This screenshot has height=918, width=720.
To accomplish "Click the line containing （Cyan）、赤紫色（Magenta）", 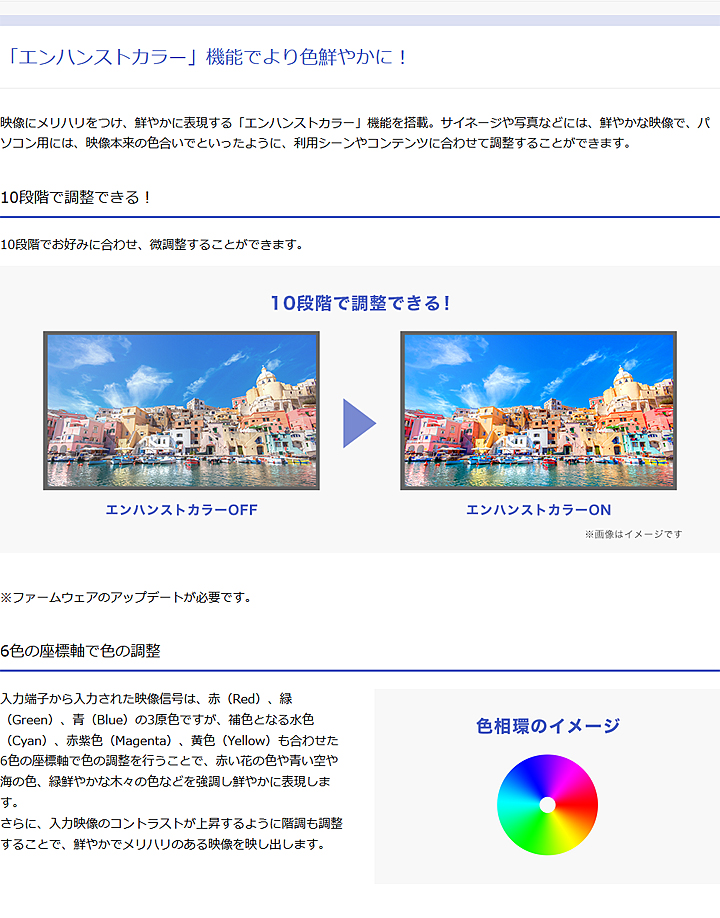I will pyautogui.click(x=171, y=740).
